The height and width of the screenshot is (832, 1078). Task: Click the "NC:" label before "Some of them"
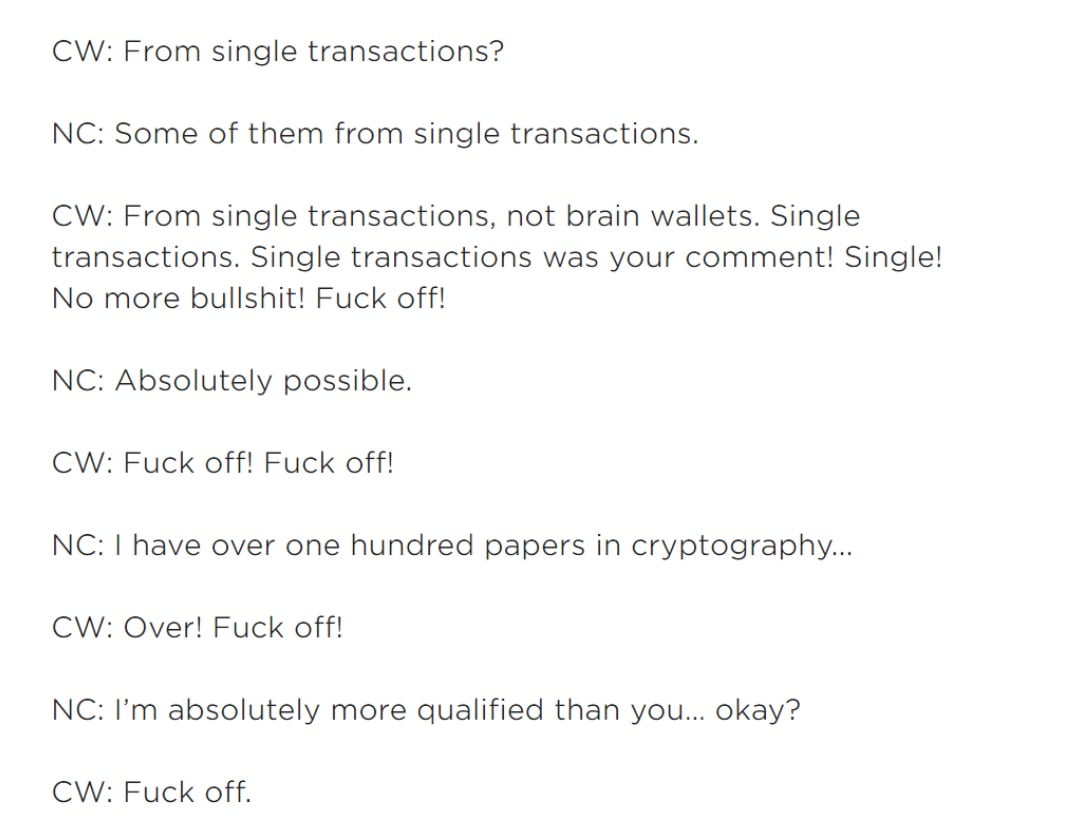[x=78, y=133]
